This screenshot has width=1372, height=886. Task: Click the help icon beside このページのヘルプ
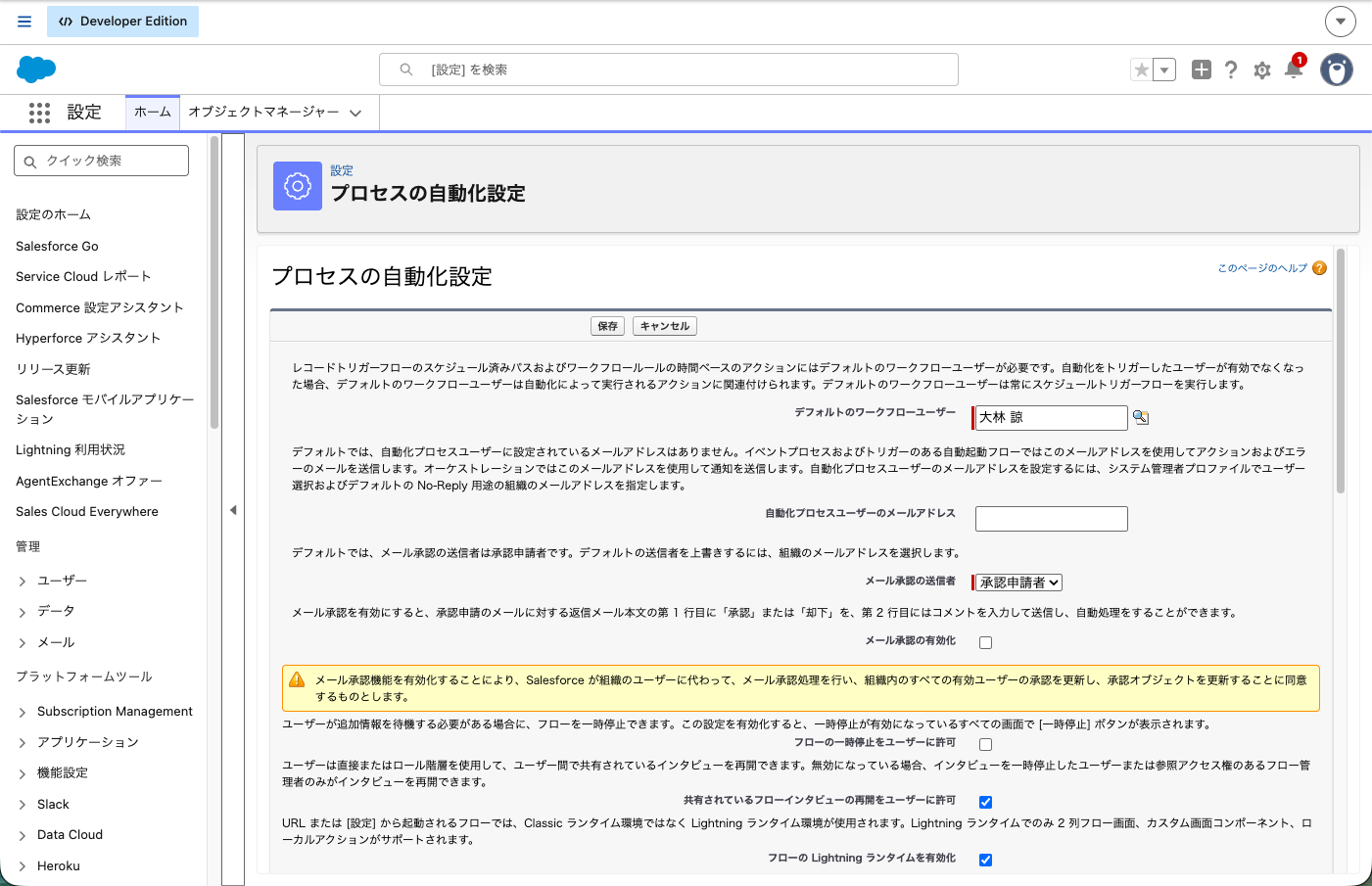pos(1320,268)
